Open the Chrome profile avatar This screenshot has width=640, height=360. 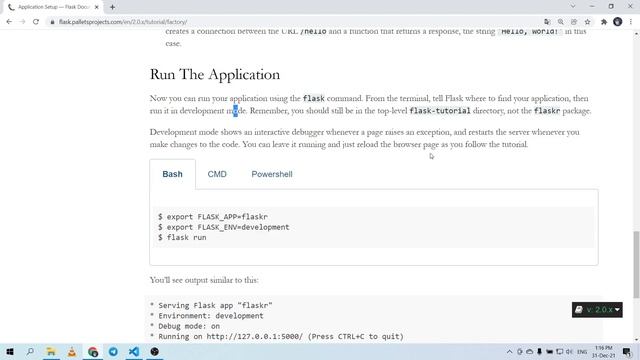coord(618,22)
